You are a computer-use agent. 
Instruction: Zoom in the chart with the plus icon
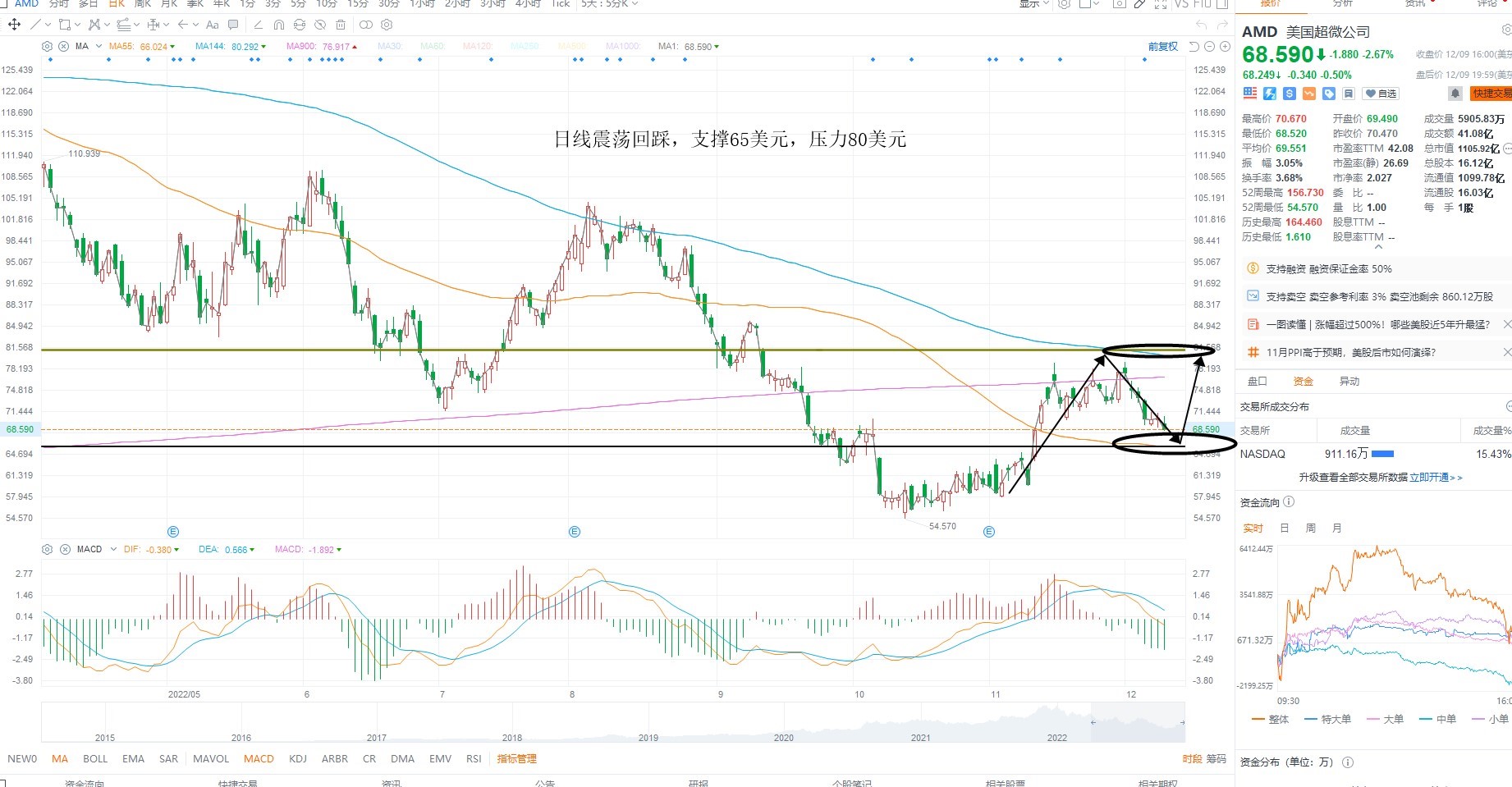point(1225,46)
